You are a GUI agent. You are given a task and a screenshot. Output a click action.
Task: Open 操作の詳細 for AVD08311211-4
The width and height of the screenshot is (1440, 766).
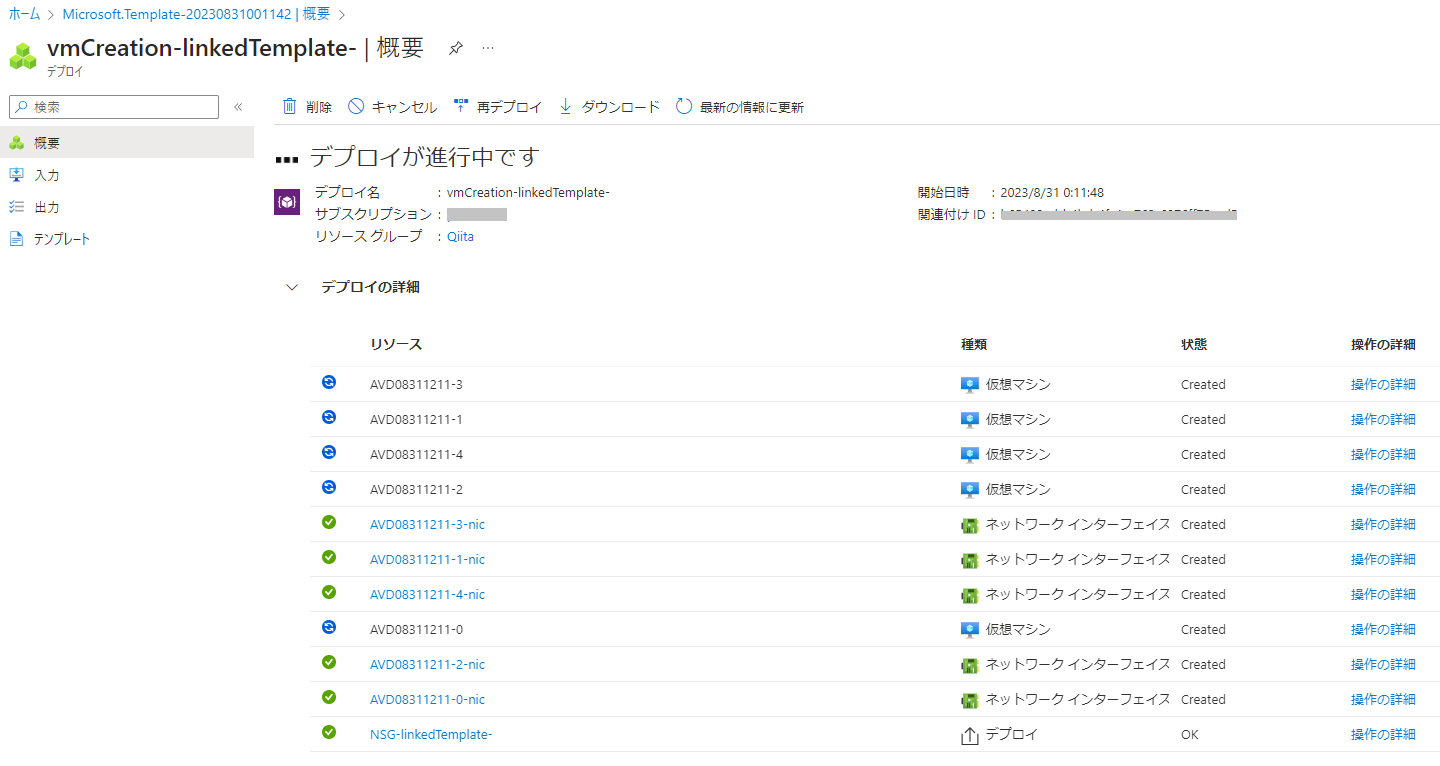pos(1383,454)
